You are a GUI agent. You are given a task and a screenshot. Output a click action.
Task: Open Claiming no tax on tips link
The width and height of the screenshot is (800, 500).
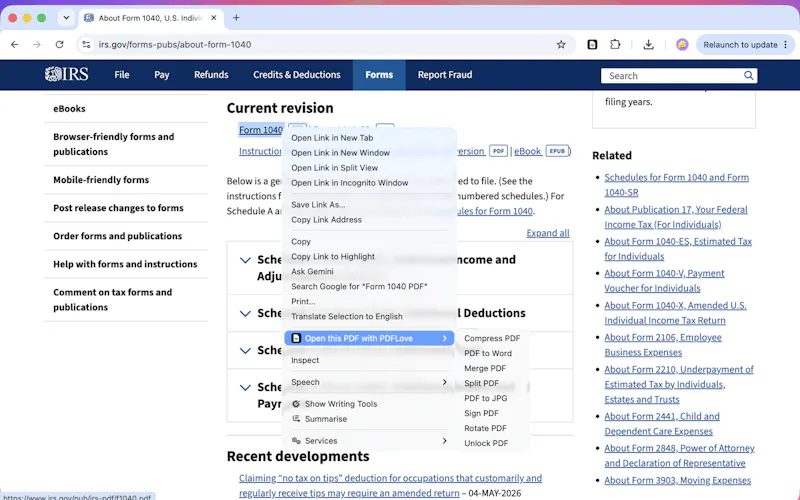pyautogui.click(x=390, y=486)
